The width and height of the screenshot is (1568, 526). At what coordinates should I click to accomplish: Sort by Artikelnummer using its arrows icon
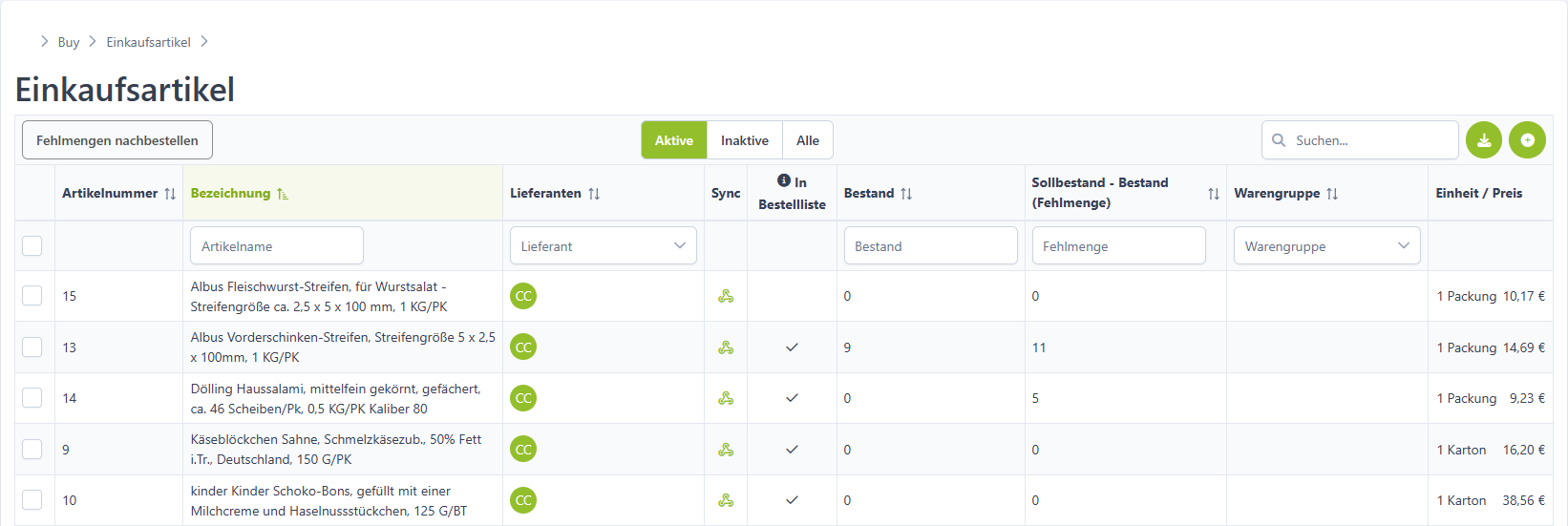170,194
